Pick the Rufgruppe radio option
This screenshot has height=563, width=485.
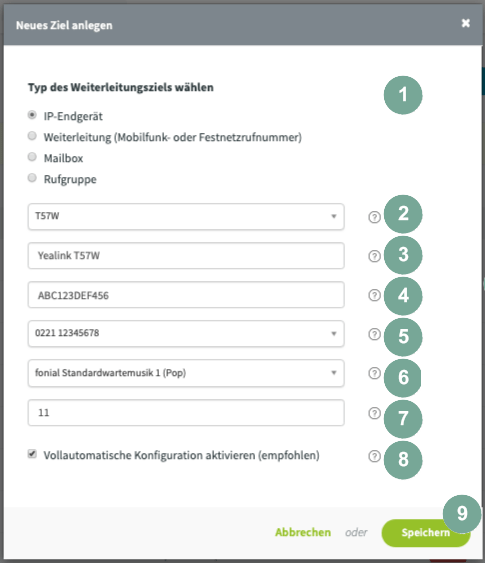32,178
